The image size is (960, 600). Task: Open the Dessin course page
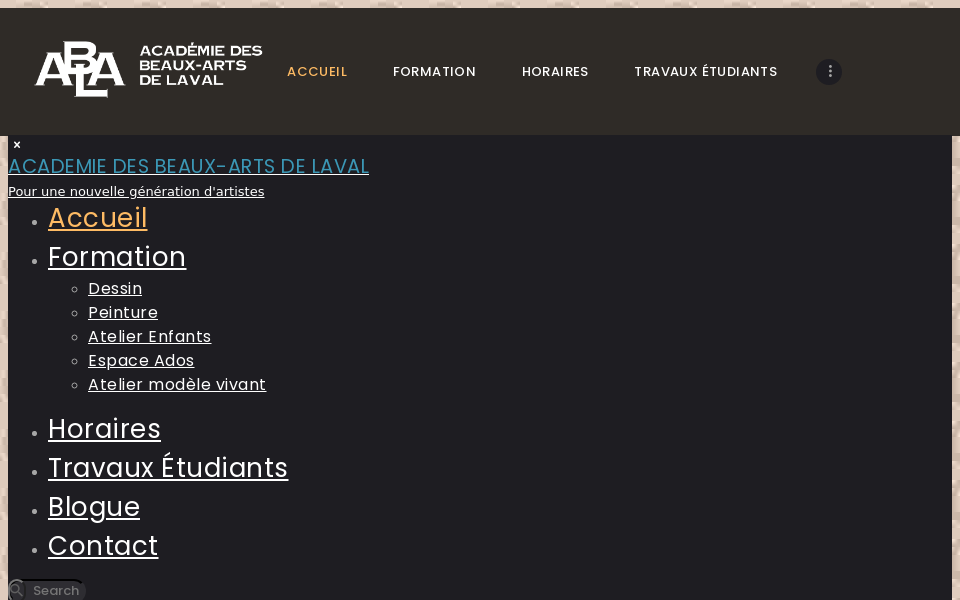point(115,289)
